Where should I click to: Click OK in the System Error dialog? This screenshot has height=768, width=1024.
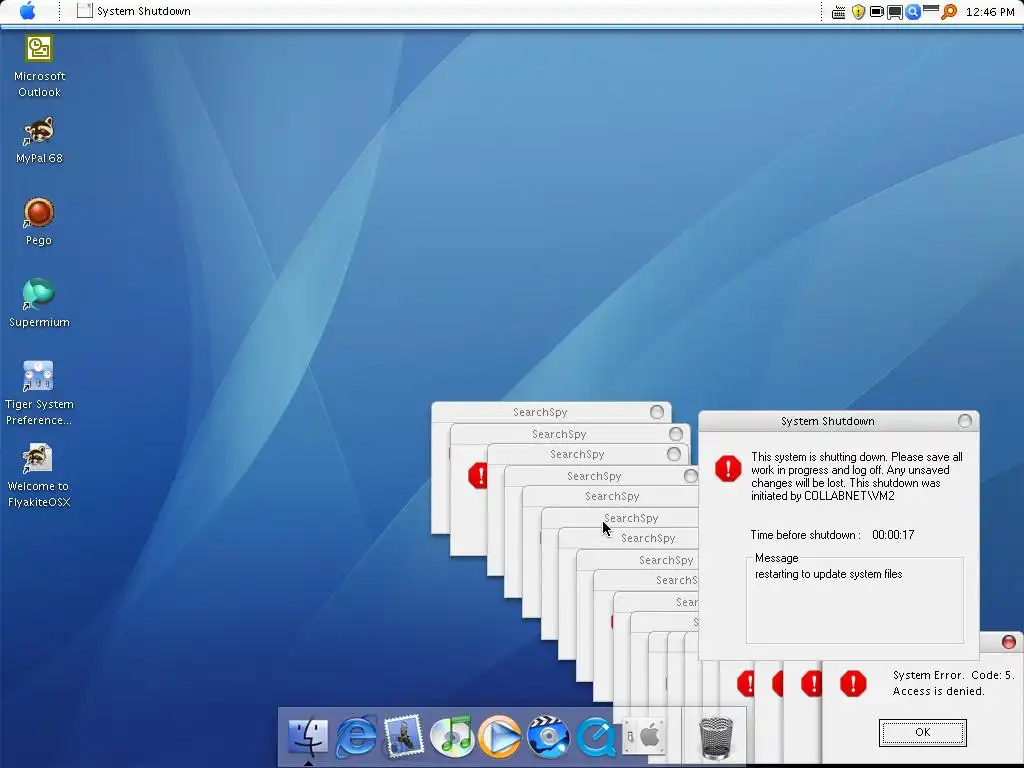922,732
